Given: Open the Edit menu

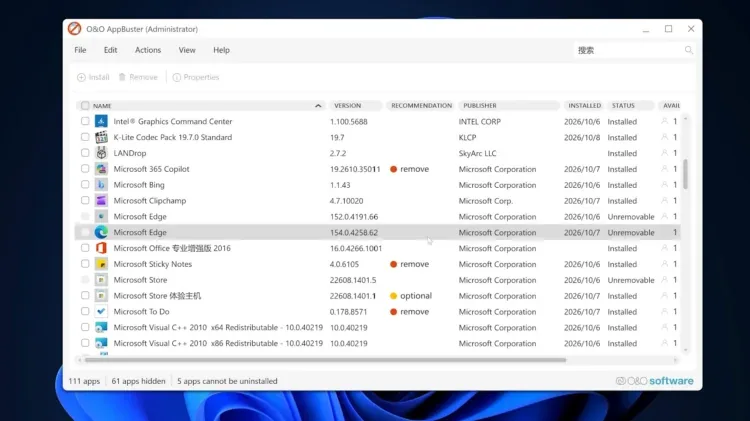Looking at the screenshot, I should [x=110, y=50].
